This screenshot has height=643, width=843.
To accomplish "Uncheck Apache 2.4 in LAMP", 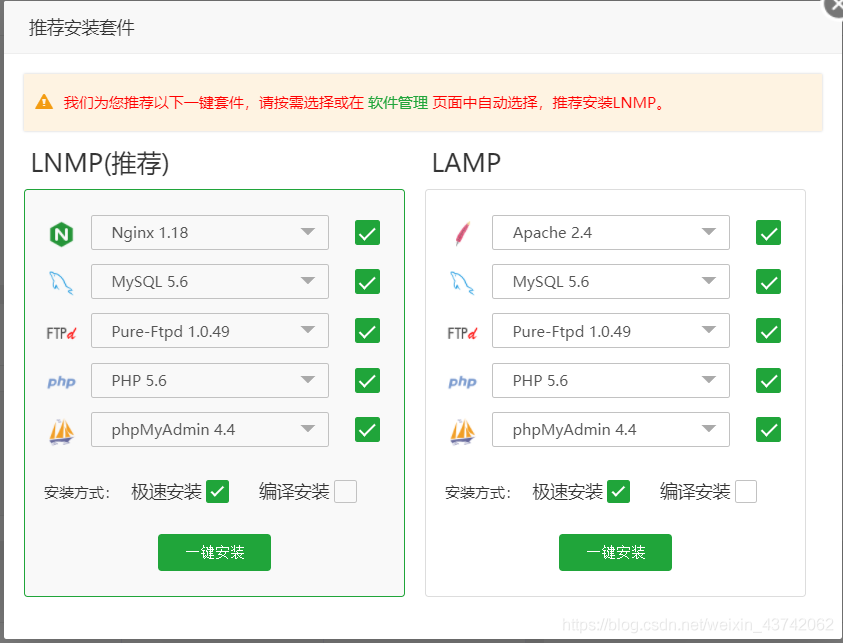I will pyautogui.click(x=768, y=232).
